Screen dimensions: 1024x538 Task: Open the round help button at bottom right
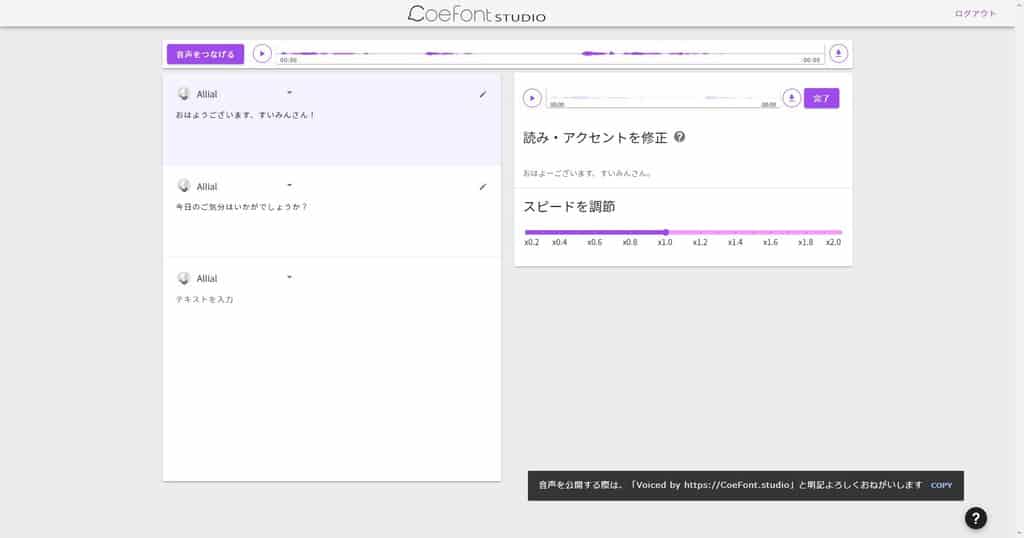[976, 518]
